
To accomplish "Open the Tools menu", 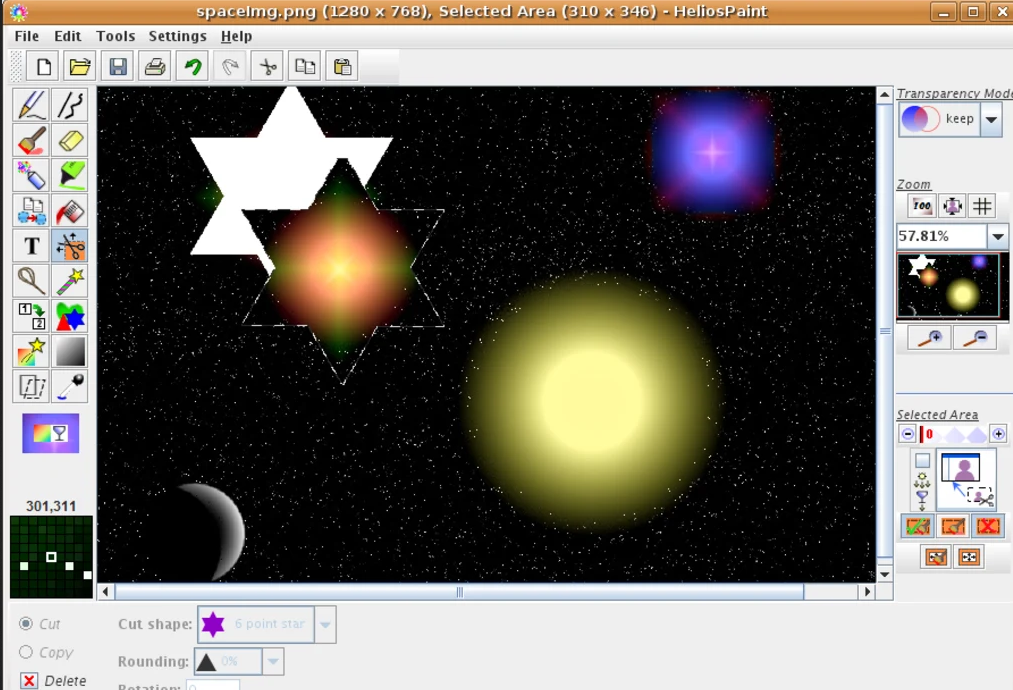I will pyautogui.click(x=115, y=36).
